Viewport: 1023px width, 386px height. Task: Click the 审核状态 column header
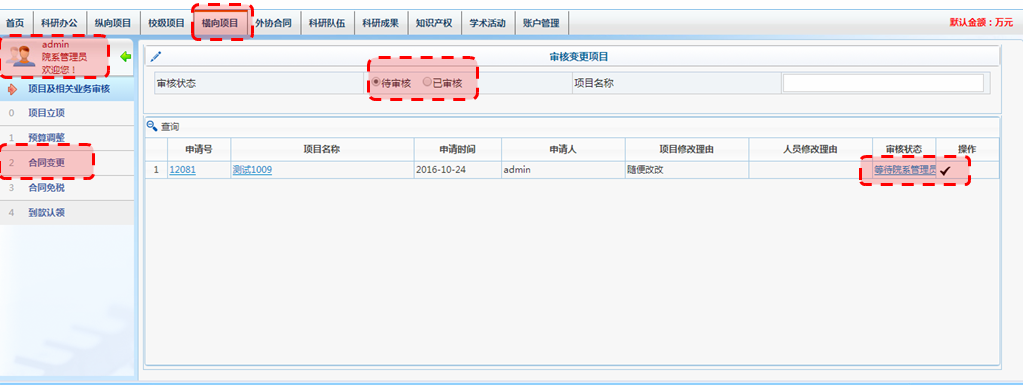click(904, 149)
